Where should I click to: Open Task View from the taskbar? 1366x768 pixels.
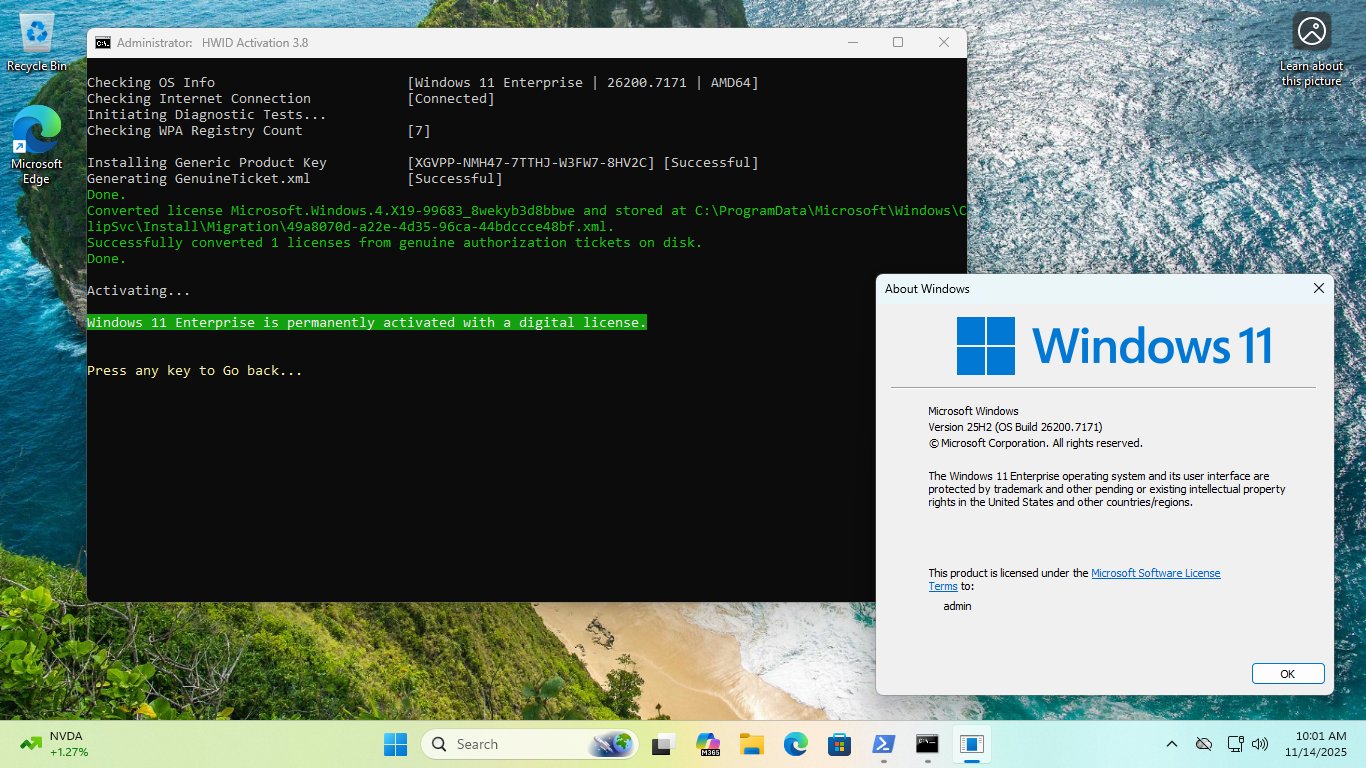(662, 744)
